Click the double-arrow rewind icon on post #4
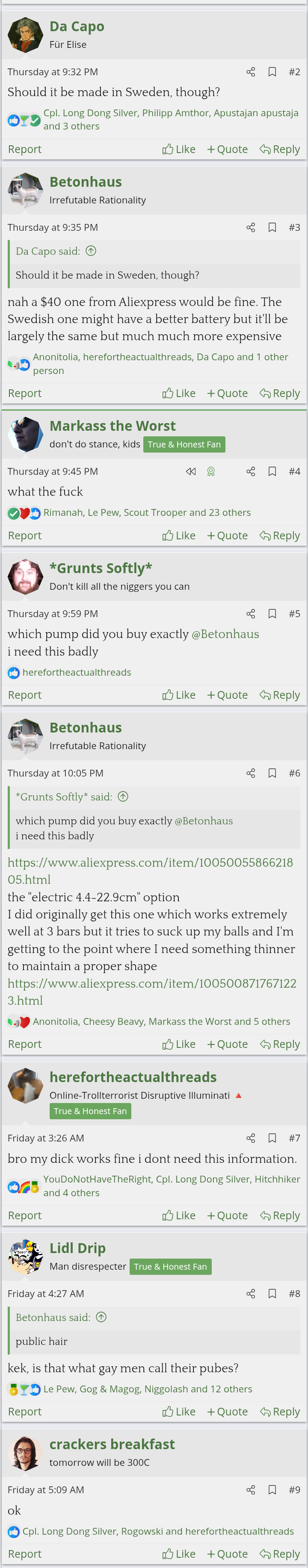 pos(190,471)
